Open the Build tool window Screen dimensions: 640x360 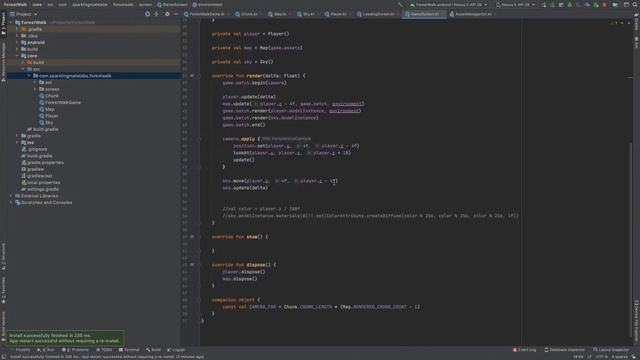point(153,350)
